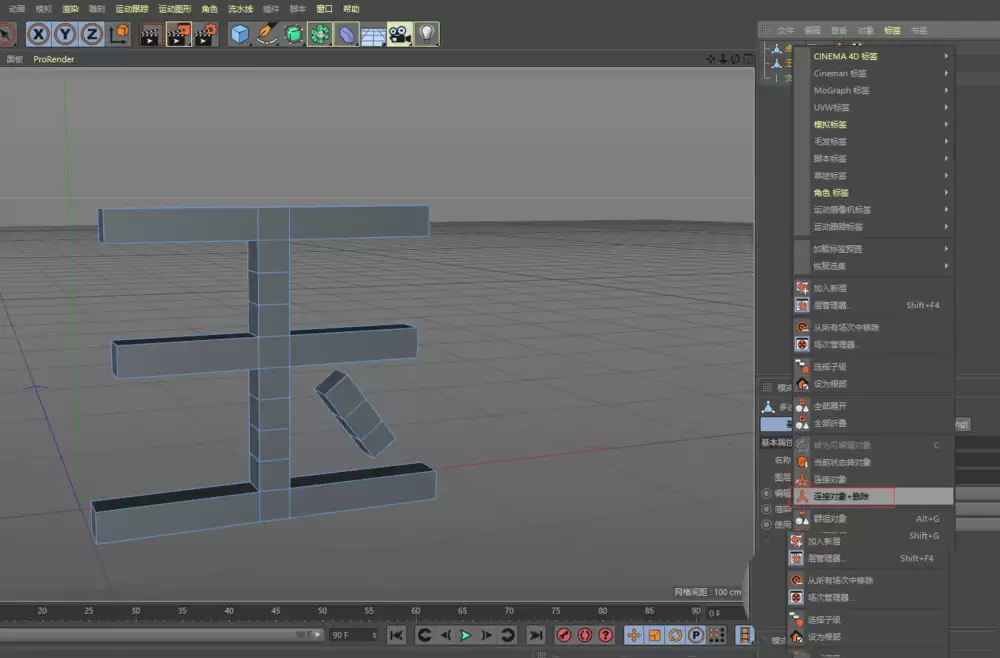
Task: Enable automatic keyframing red circle toggle
Action: (x=563, y=635)
